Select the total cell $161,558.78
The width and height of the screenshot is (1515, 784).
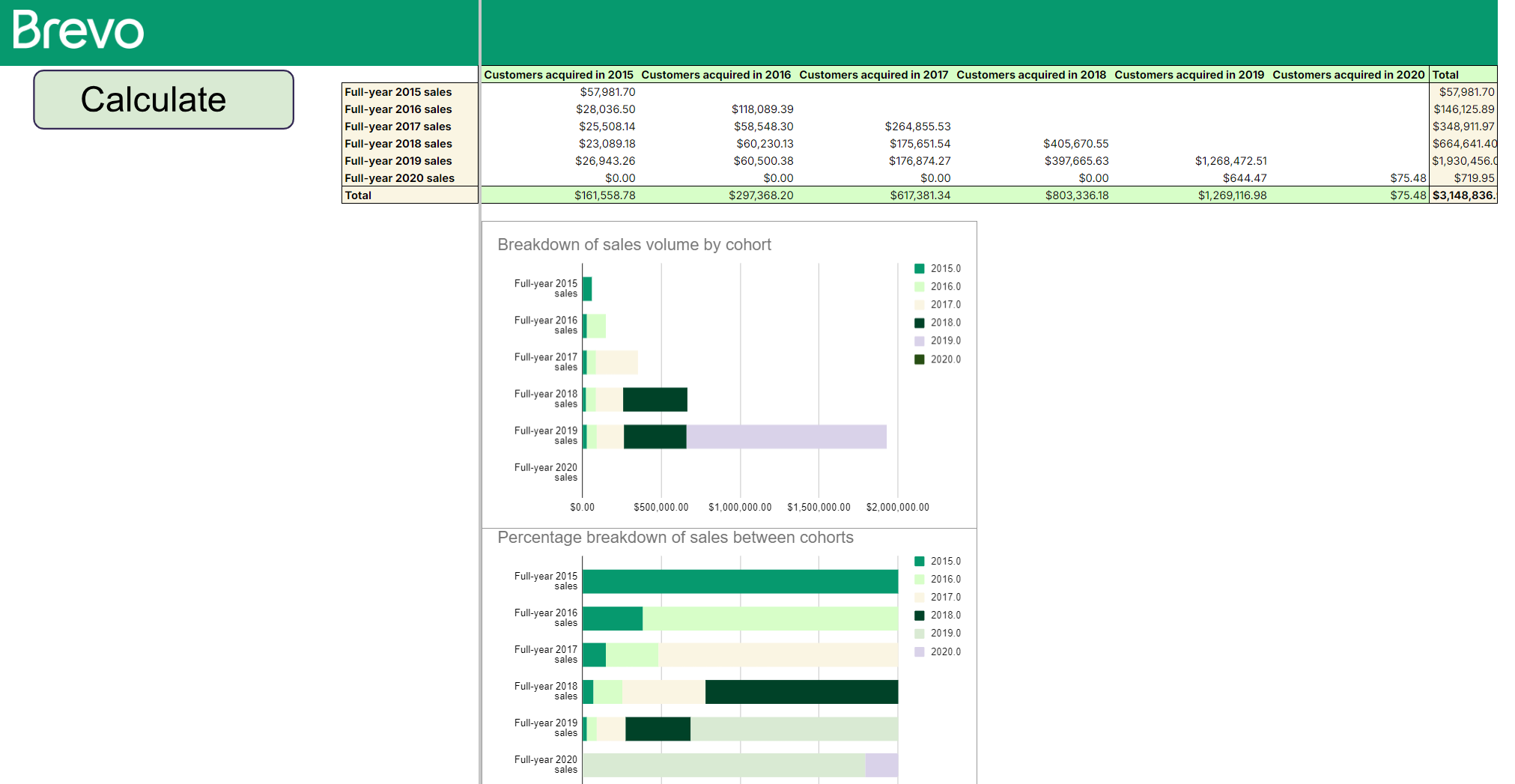tap(559, 195)
